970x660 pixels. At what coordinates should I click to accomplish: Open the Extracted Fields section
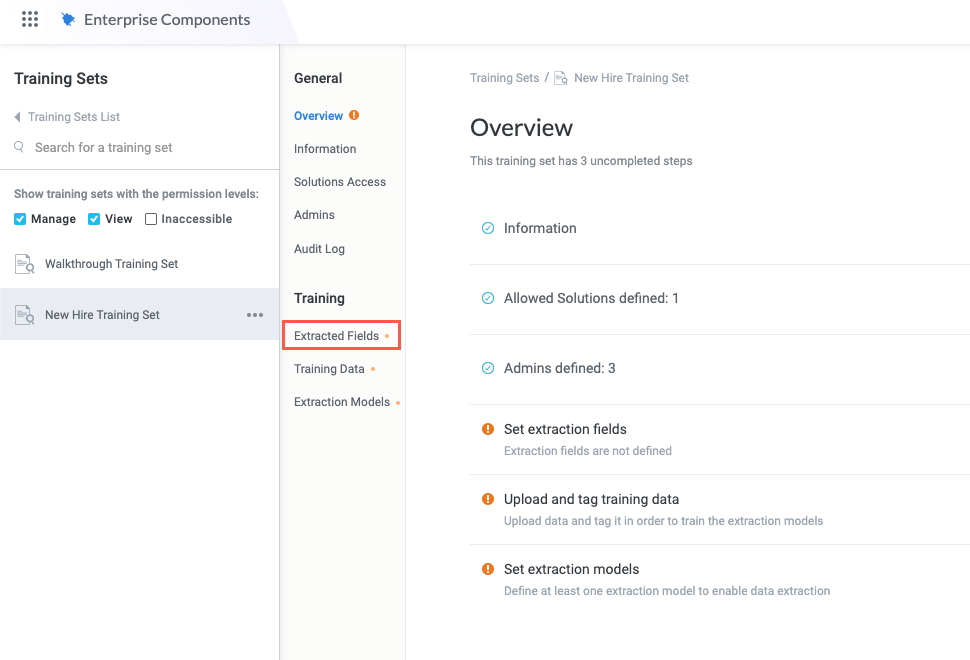click(x=337, y=336)
